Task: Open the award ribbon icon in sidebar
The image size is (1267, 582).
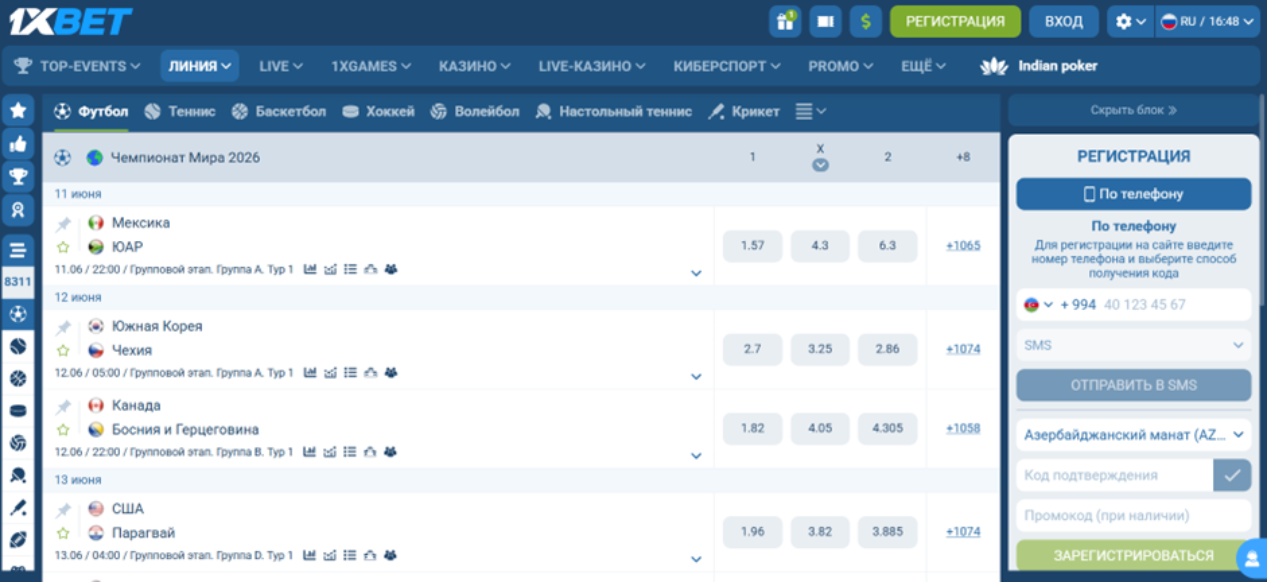Action: click(x=17, y=210)
